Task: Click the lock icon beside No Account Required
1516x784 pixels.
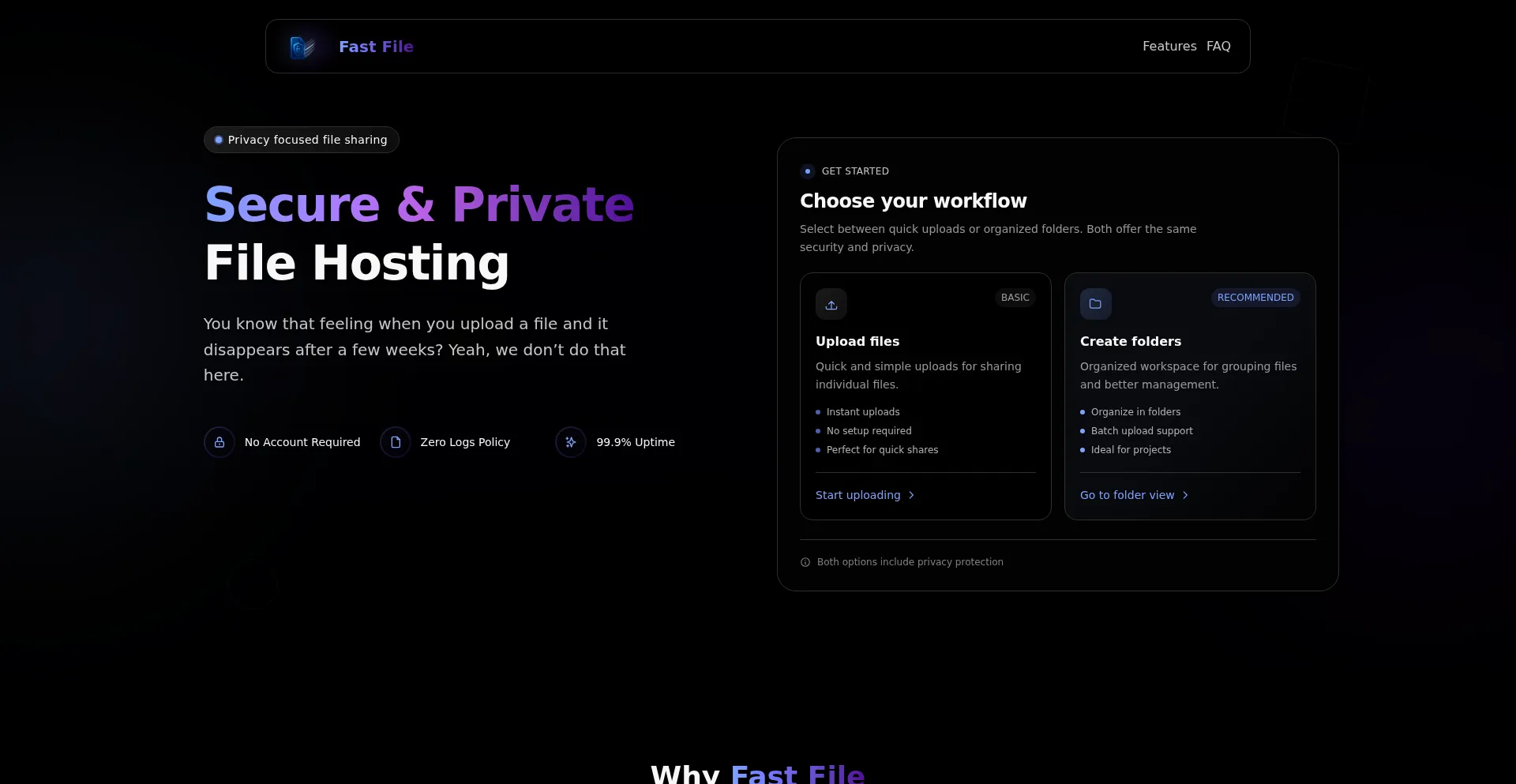Action: 220,442
